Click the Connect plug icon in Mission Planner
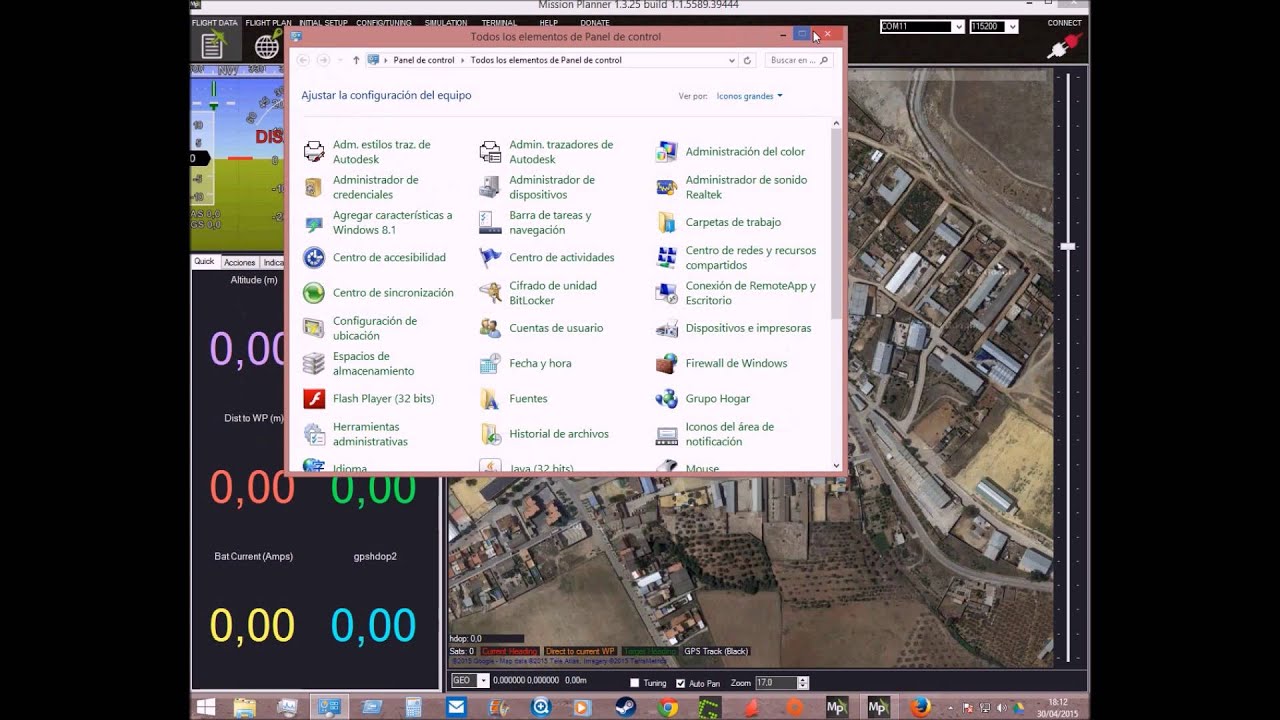1280x720 pixels. click(1064, 45)
